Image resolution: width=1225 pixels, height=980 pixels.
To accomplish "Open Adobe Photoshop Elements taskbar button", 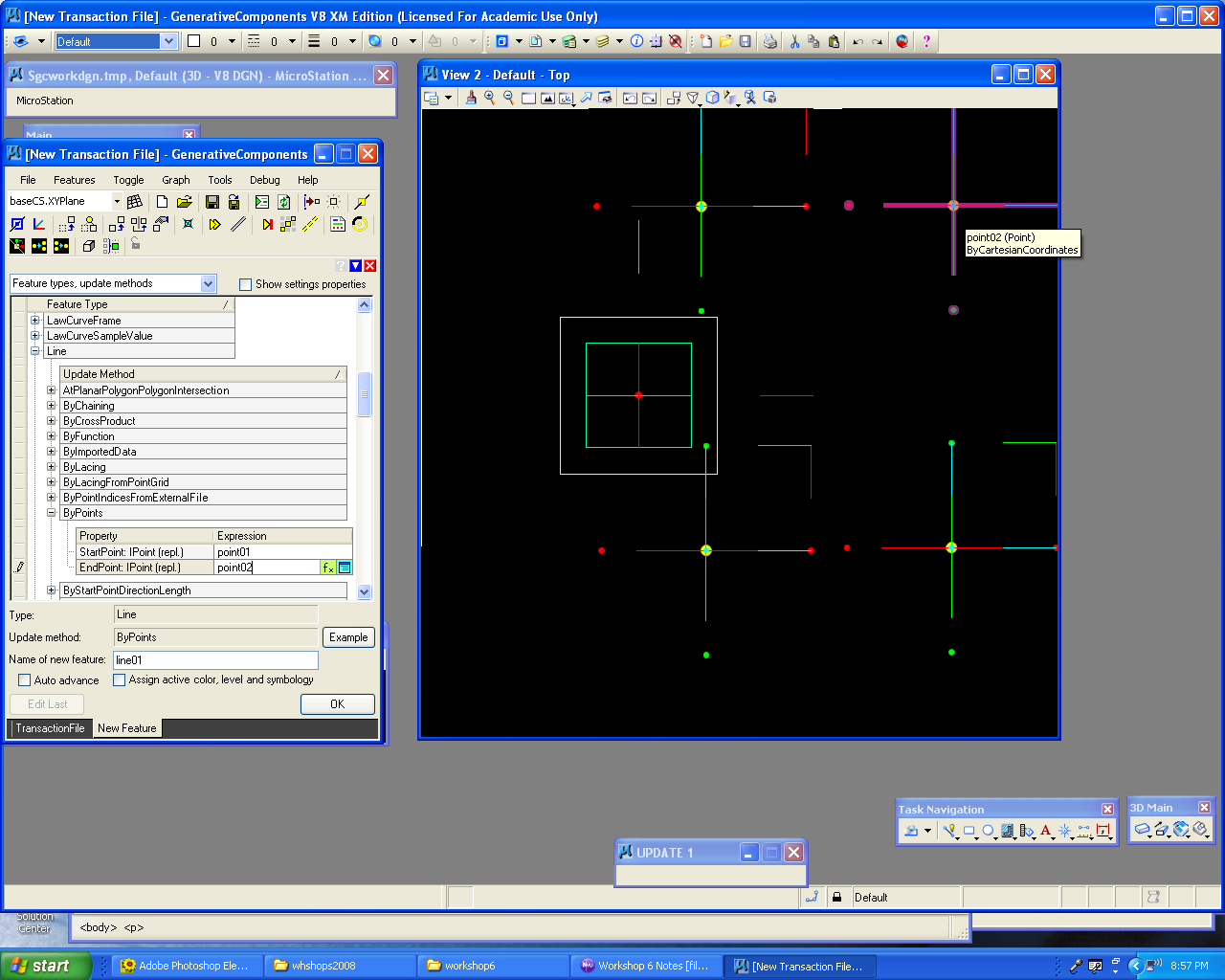I will (185, 966).
